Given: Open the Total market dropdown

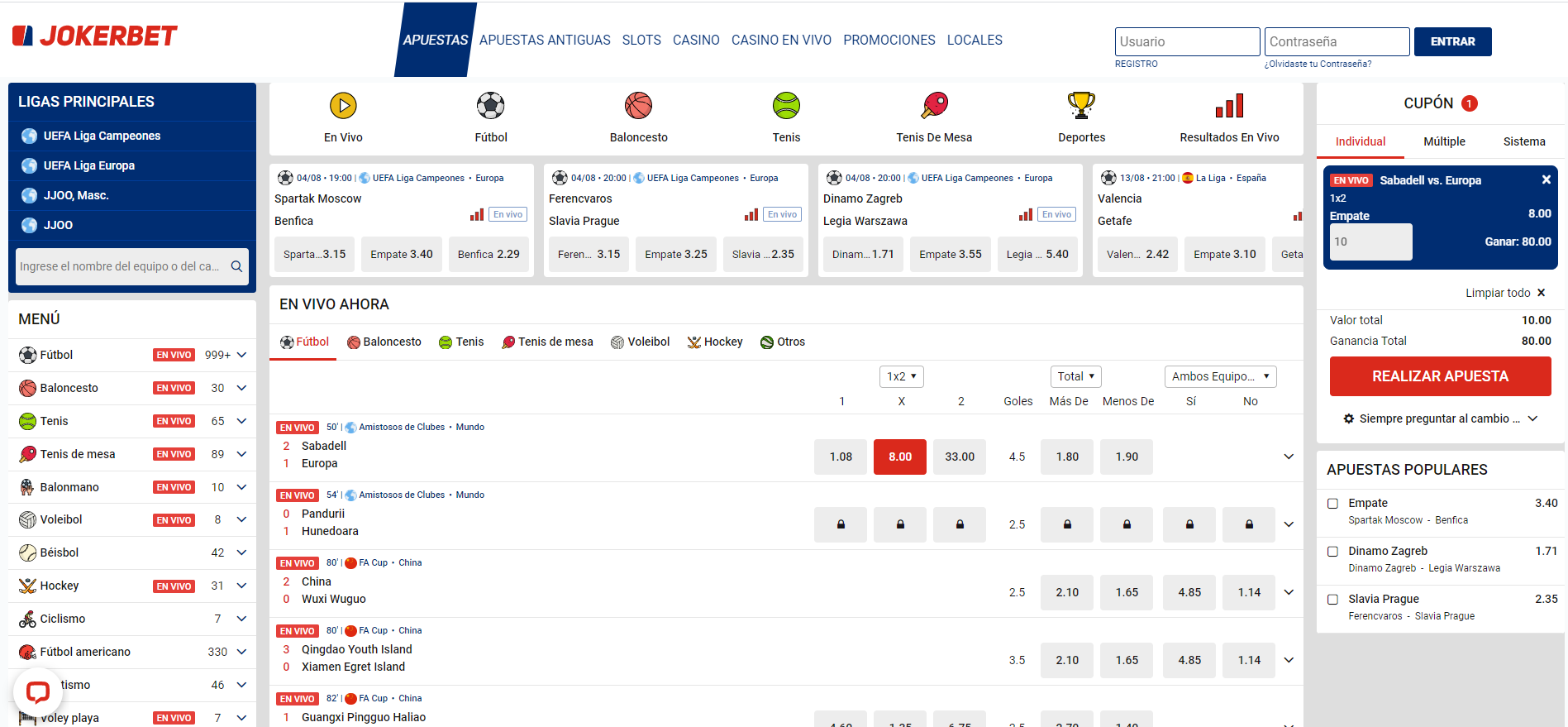Looking at the screenshot, I should [1076, 376].
